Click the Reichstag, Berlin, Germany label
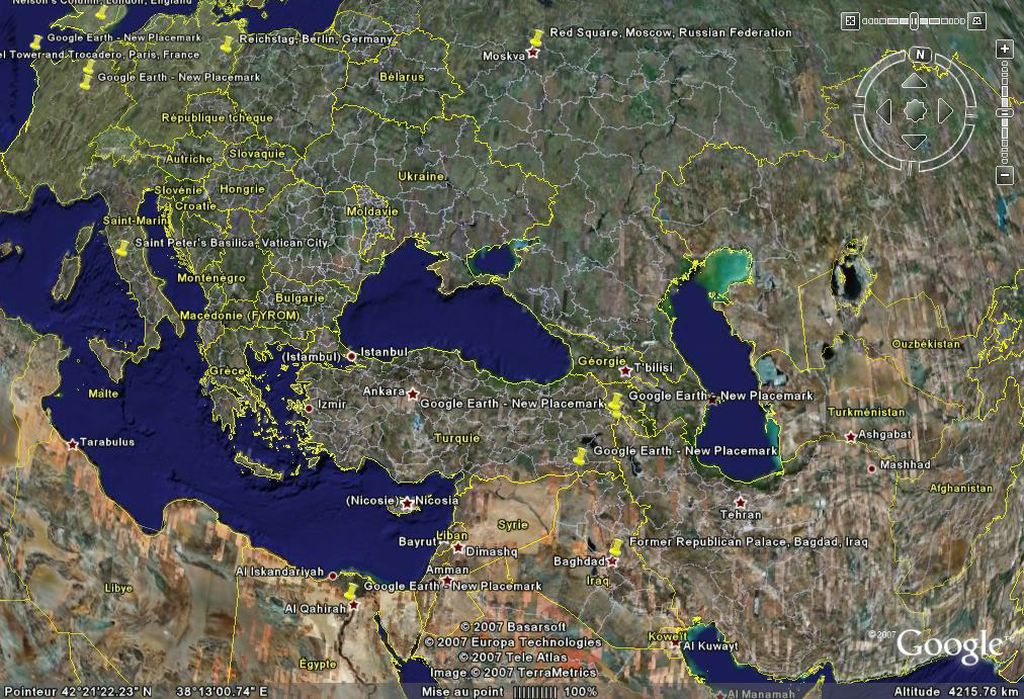 [x=316, y=39]
